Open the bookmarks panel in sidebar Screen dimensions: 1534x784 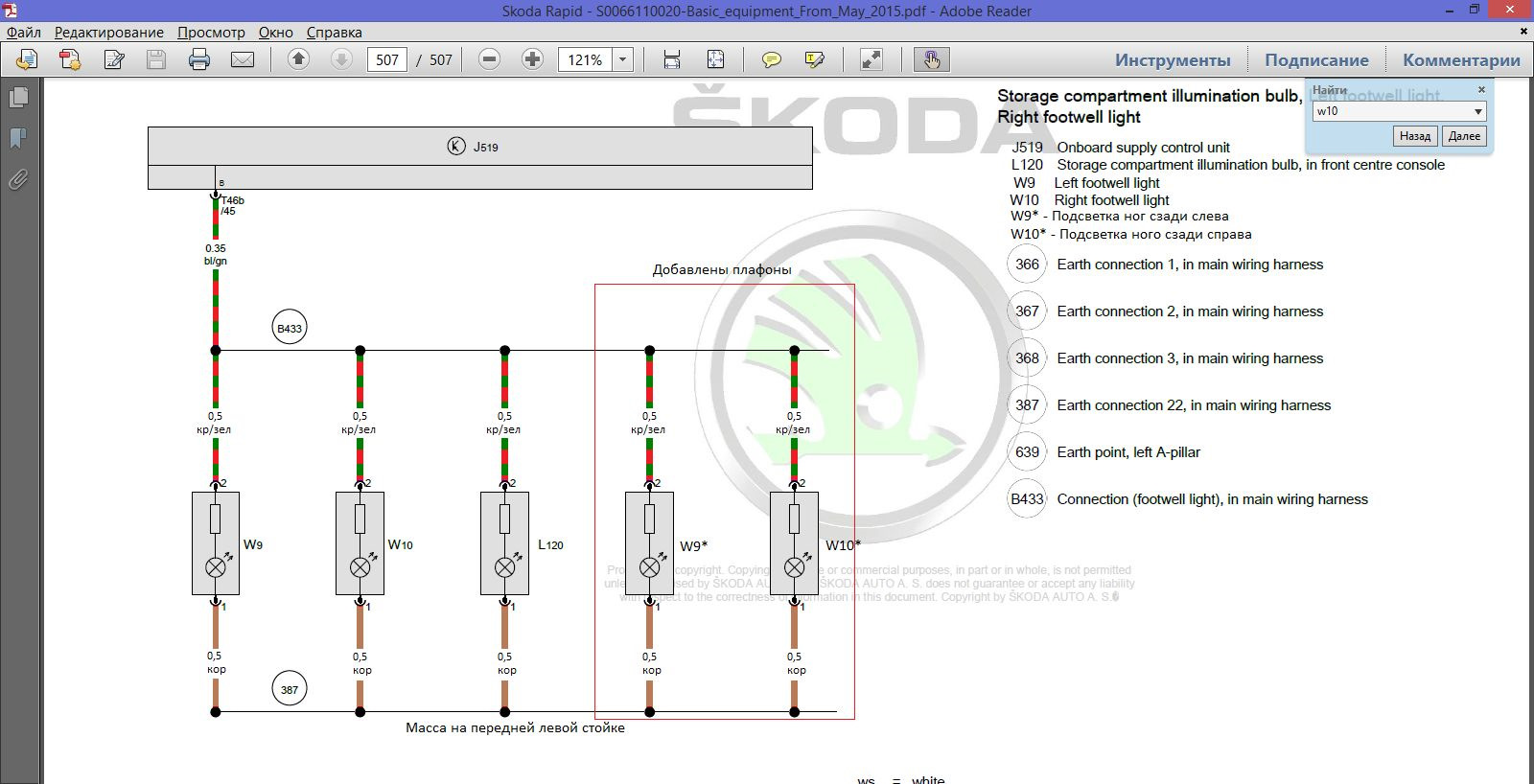[x=18, y=139]
